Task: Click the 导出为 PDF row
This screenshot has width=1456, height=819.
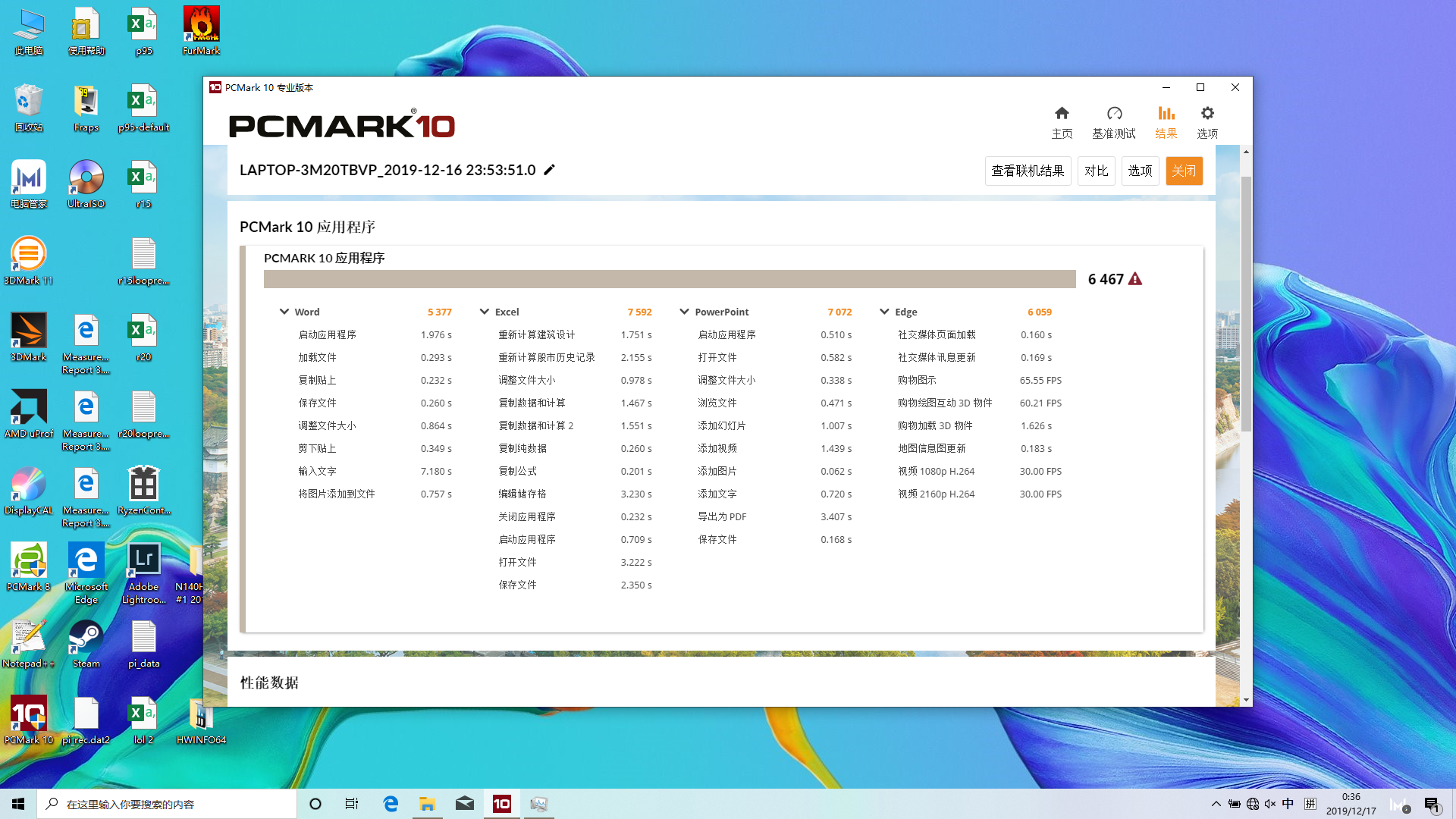Action: click(x=775, y=516)
